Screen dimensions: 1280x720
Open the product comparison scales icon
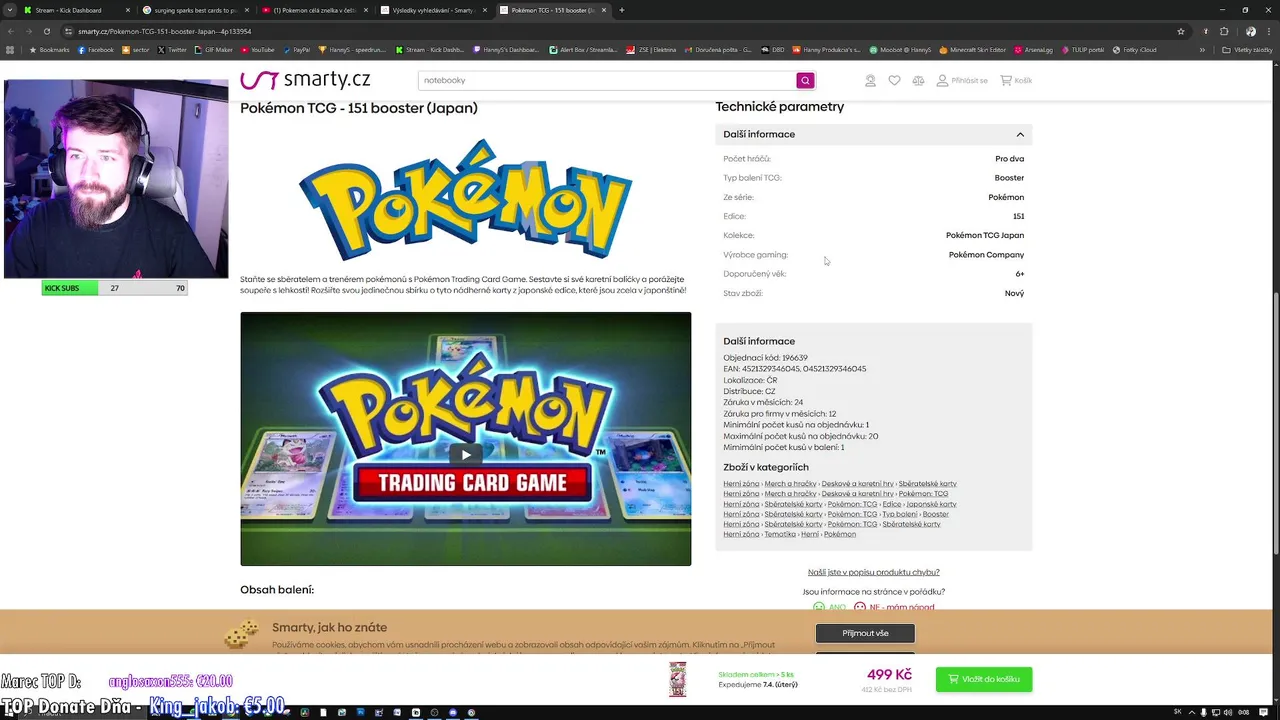[918, 80]
